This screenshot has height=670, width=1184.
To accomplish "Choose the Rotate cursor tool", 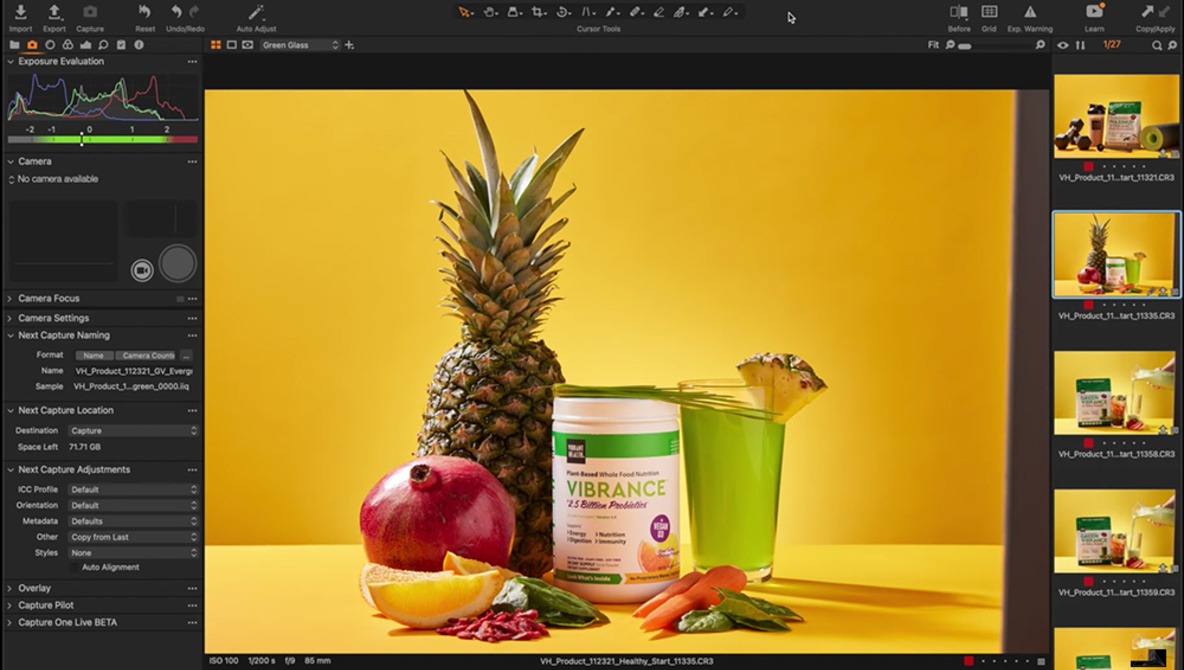I will (x=562, y=12).
